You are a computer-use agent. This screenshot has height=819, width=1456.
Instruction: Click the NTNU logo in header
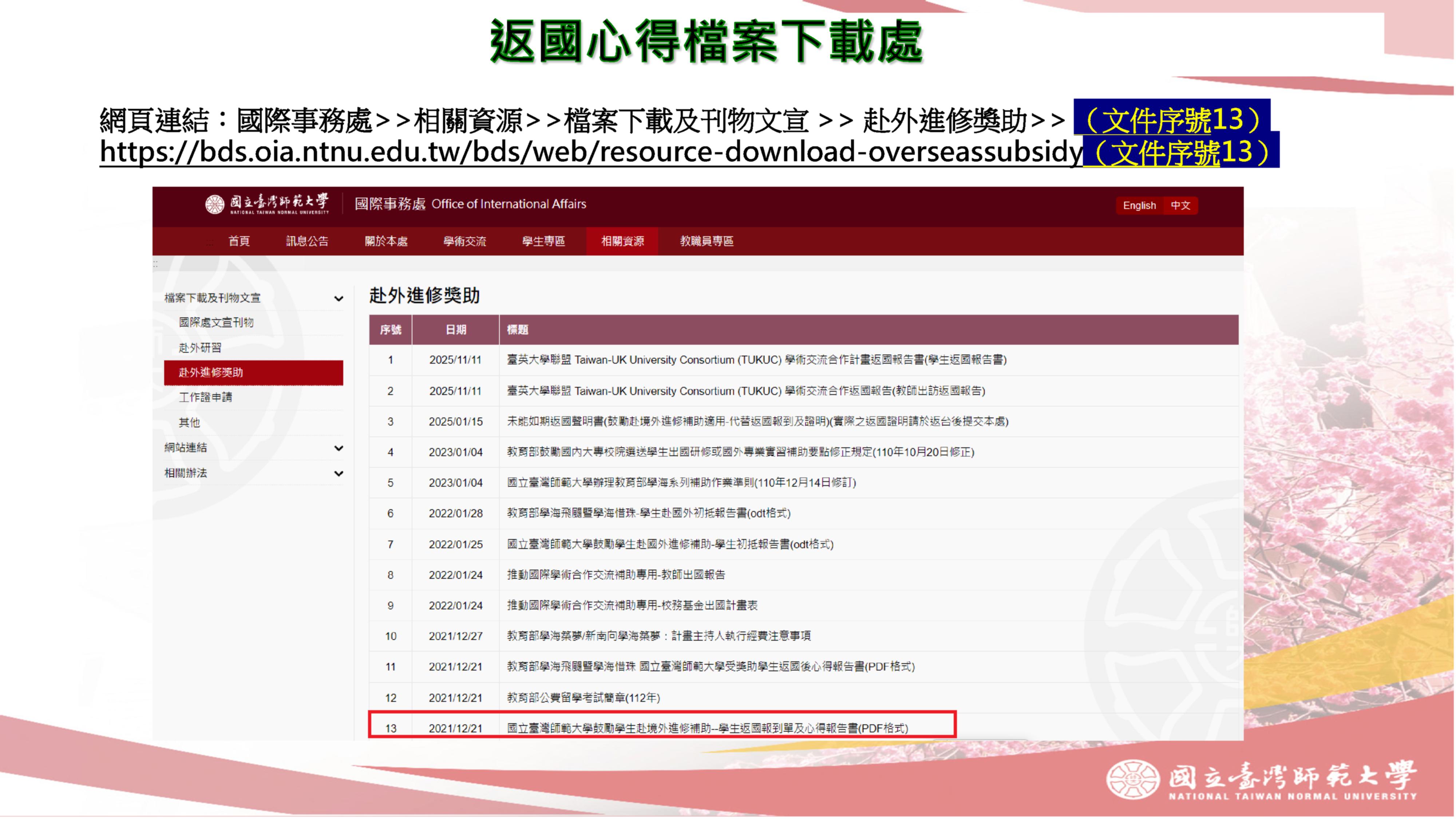pos(267,204)
